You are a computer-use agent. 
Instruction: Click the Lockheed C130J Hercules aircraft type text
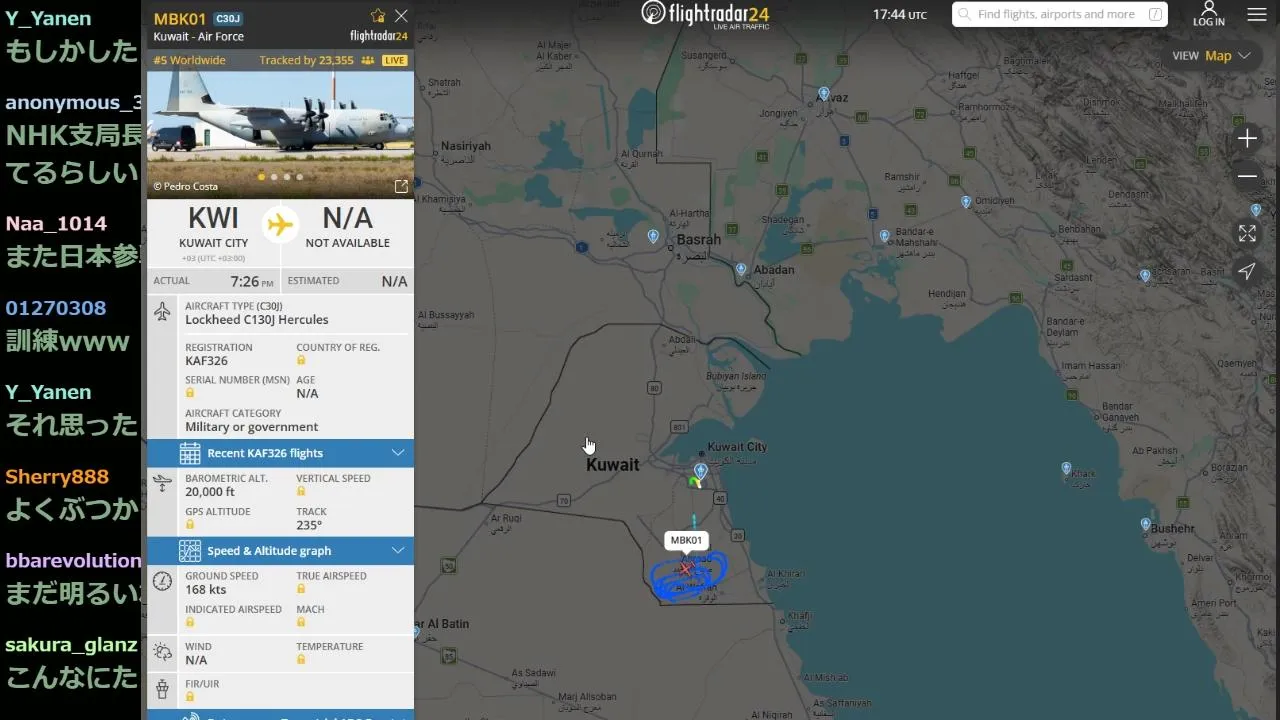(x=257, y=320)
